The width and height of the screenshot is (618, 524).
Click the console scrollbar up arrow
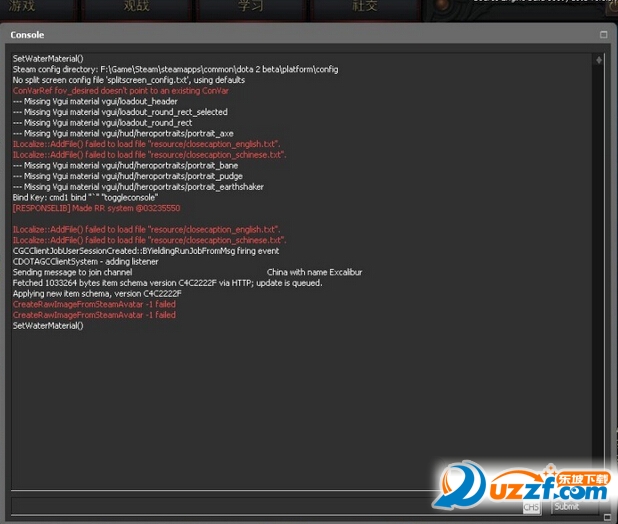tap(599, 60)
